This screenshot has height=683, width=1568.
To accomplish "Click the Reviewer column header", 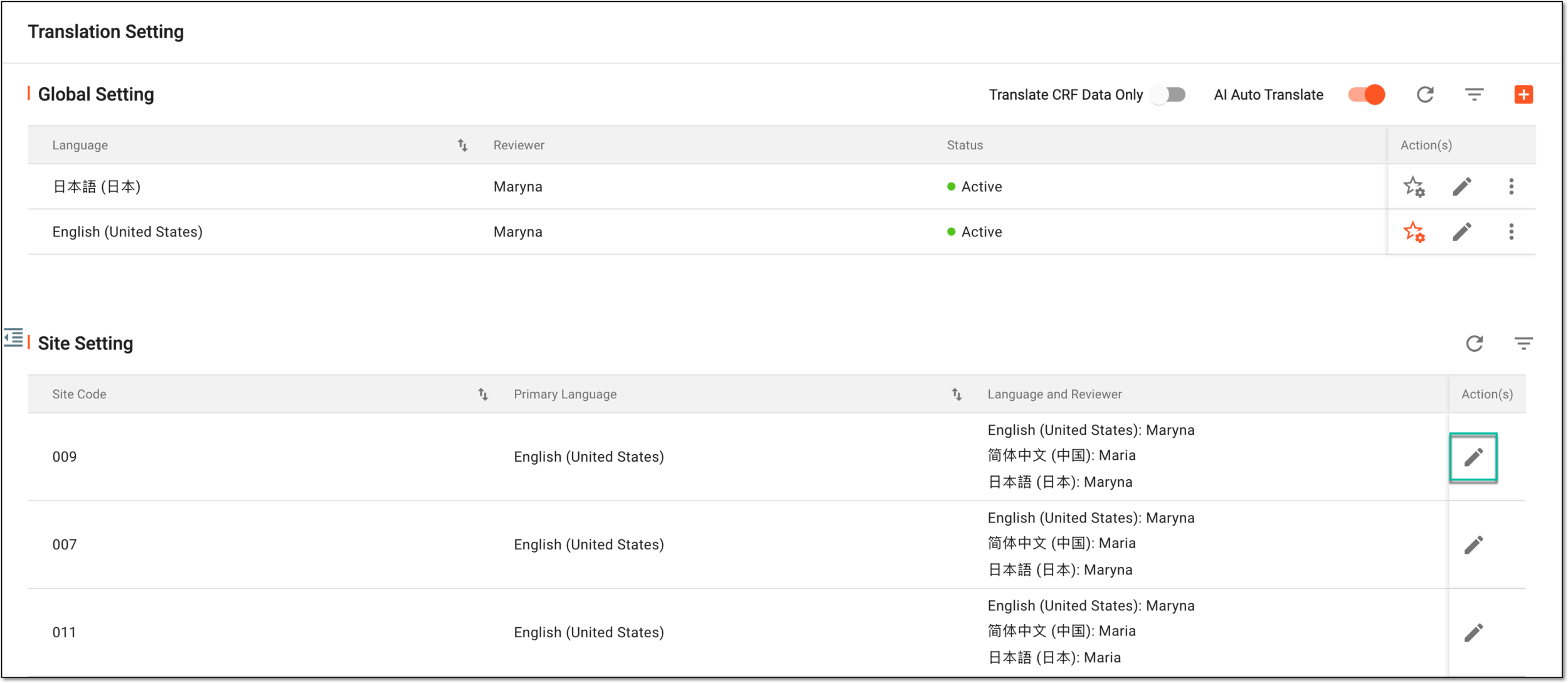I will click(519, 146).
